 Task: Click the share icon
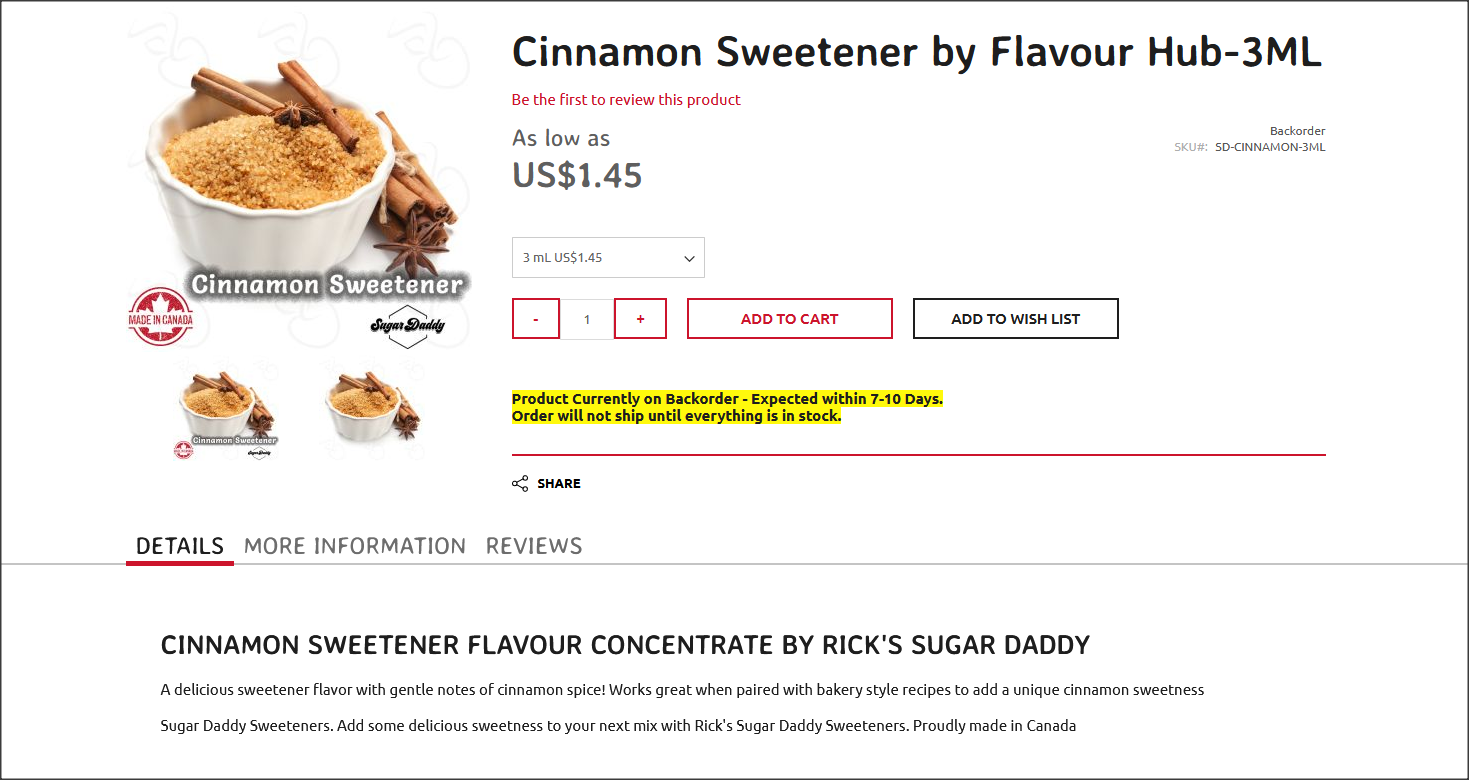point(520,484)
